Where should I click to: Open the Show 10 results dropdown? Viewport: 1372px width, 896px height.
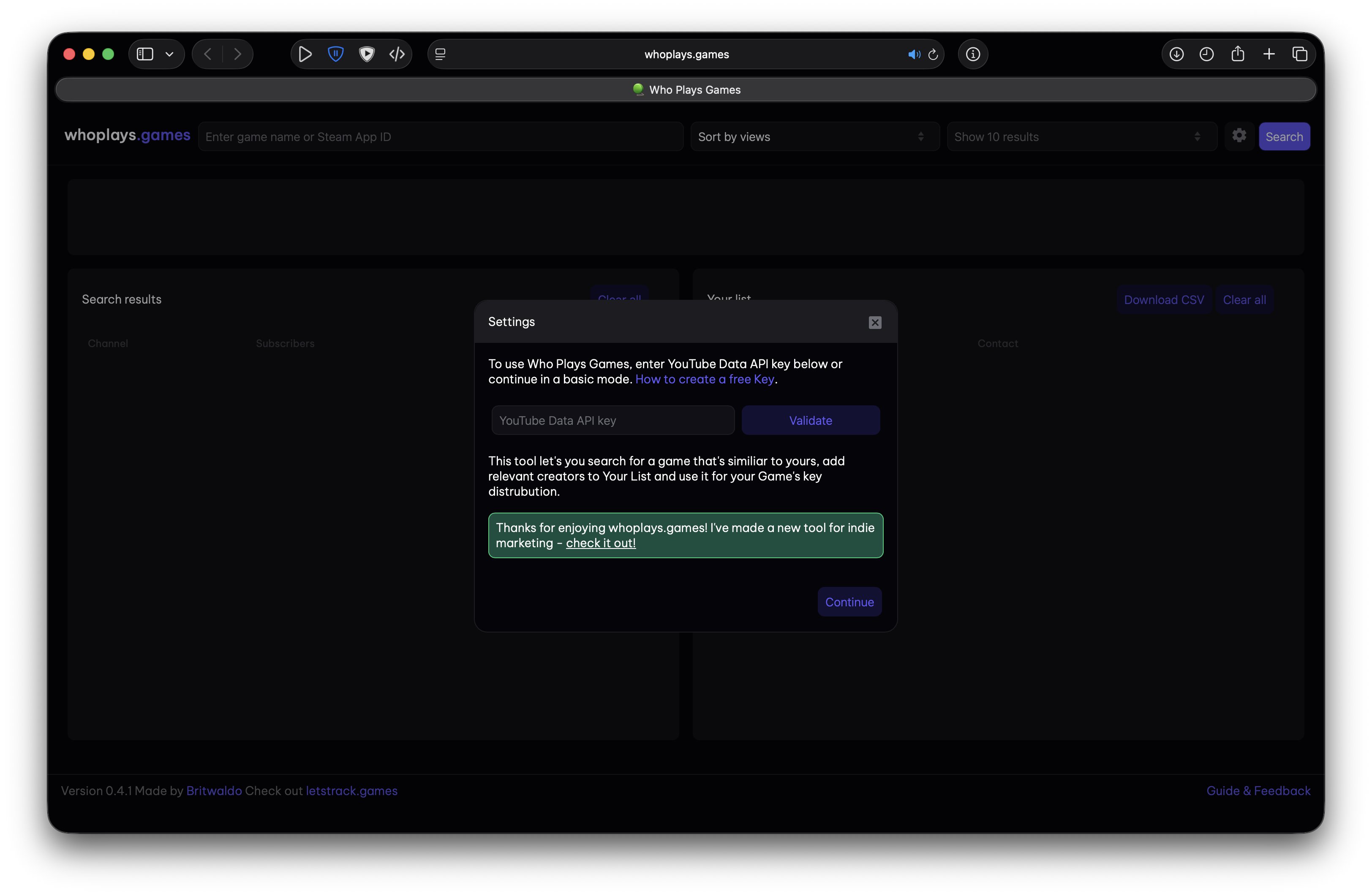pyautogui.click(x=1081, y=136)
